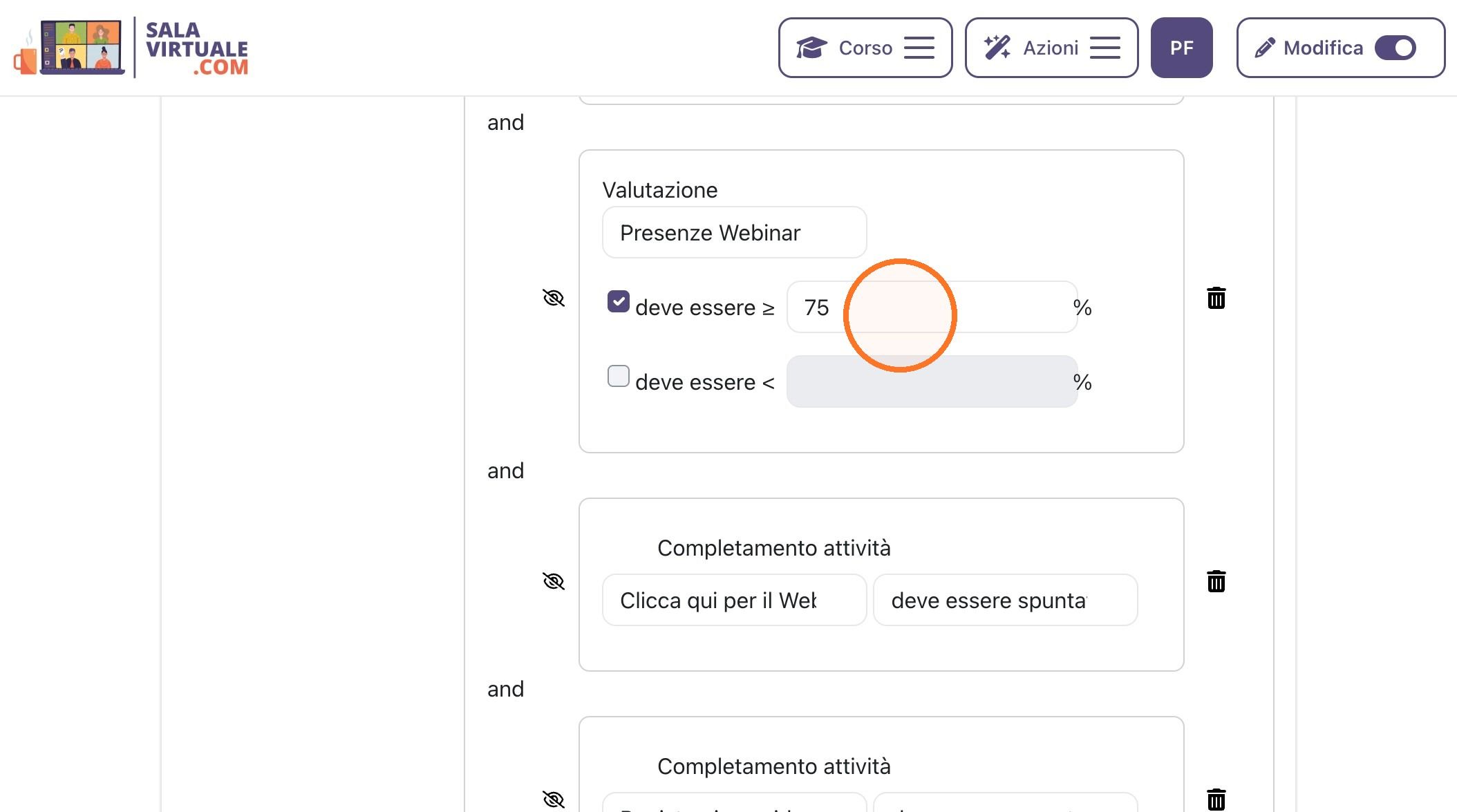
Task: Open the 'deve essere spuntata' condition dropdown
Action: (1005, 600)
